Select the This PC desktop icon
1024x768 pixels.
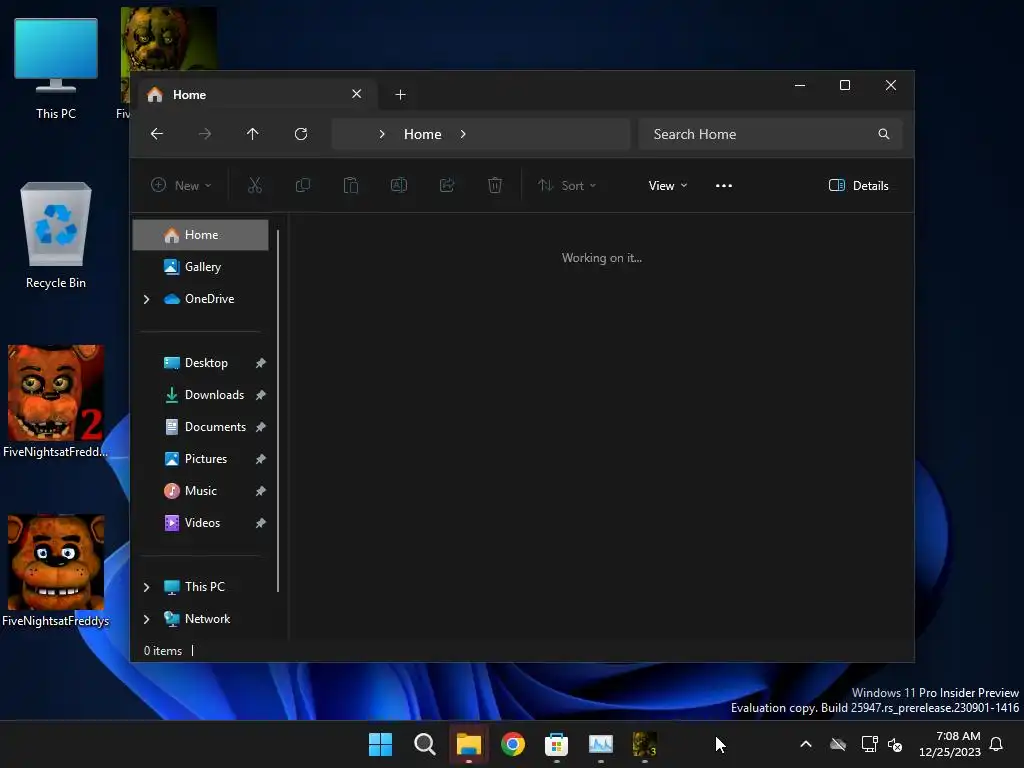point(56,69)
